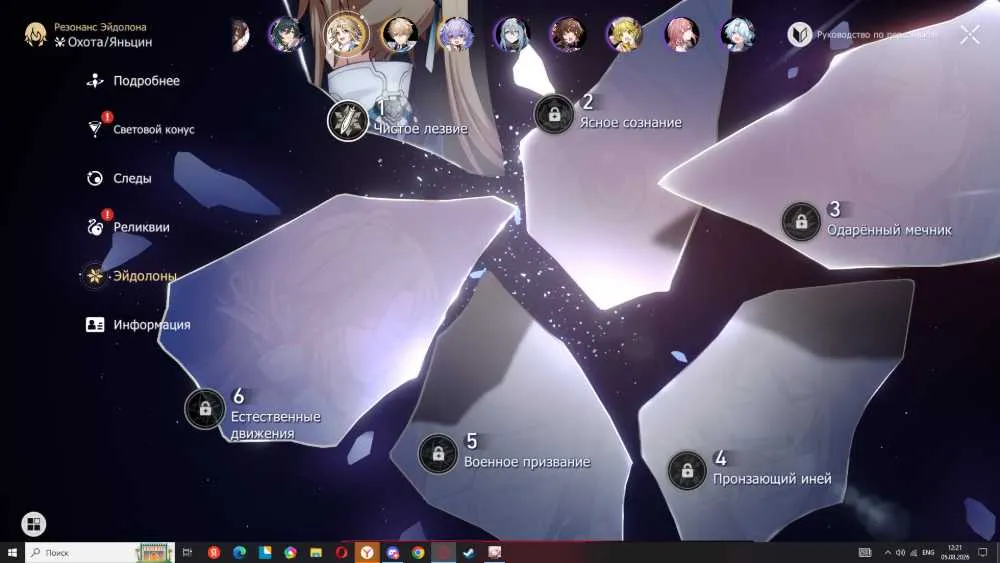Click the Чистое лезвие eidolon label
The height and width of the screenshot is (563, 1000).
tap(421, 129)
